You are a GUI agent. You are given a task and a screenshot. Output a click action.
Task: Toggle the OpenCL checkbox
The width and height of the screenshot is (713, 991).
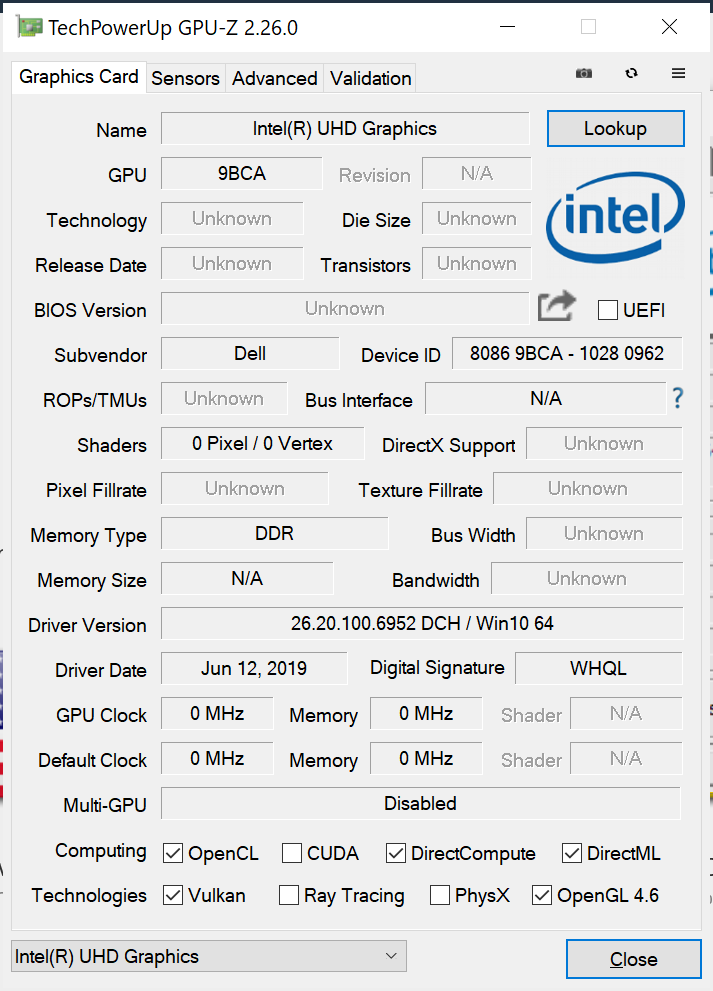coord(173,853)
